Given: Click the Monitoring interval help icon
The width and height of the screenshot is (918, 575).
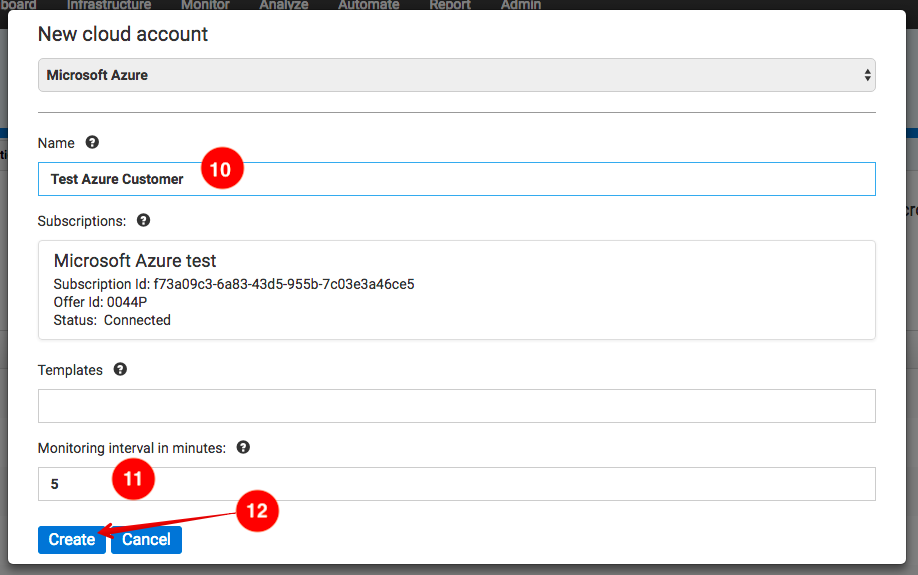Looking at the screenshot, I should [x=243, y=447].
